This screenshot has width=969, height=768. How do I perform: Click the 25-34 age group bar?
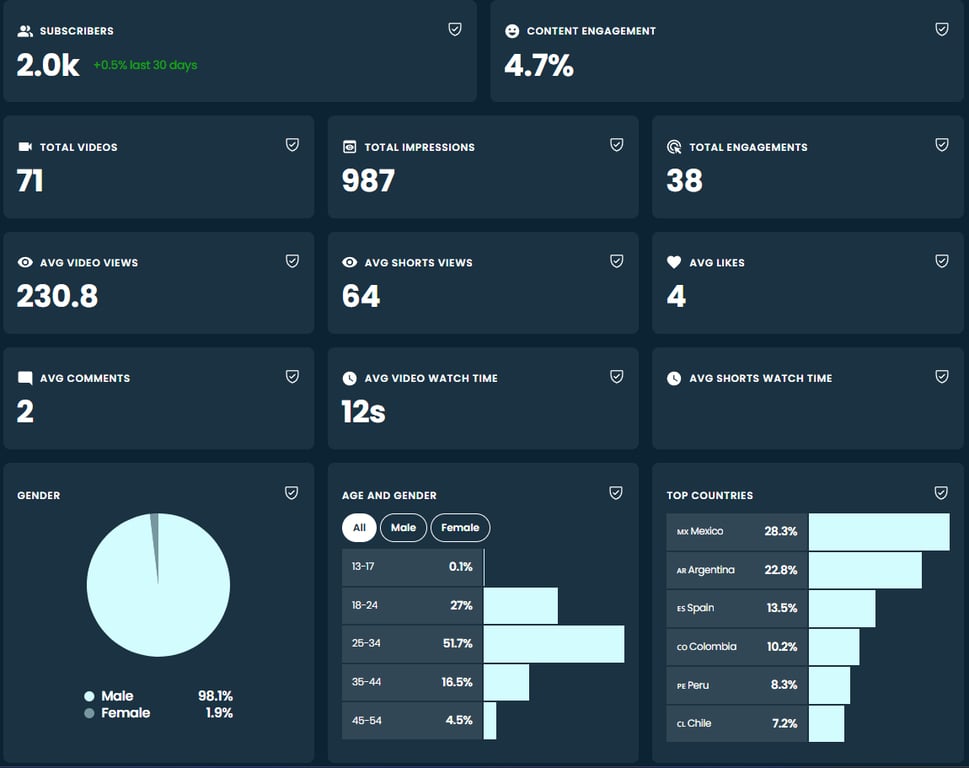point(554,643)
